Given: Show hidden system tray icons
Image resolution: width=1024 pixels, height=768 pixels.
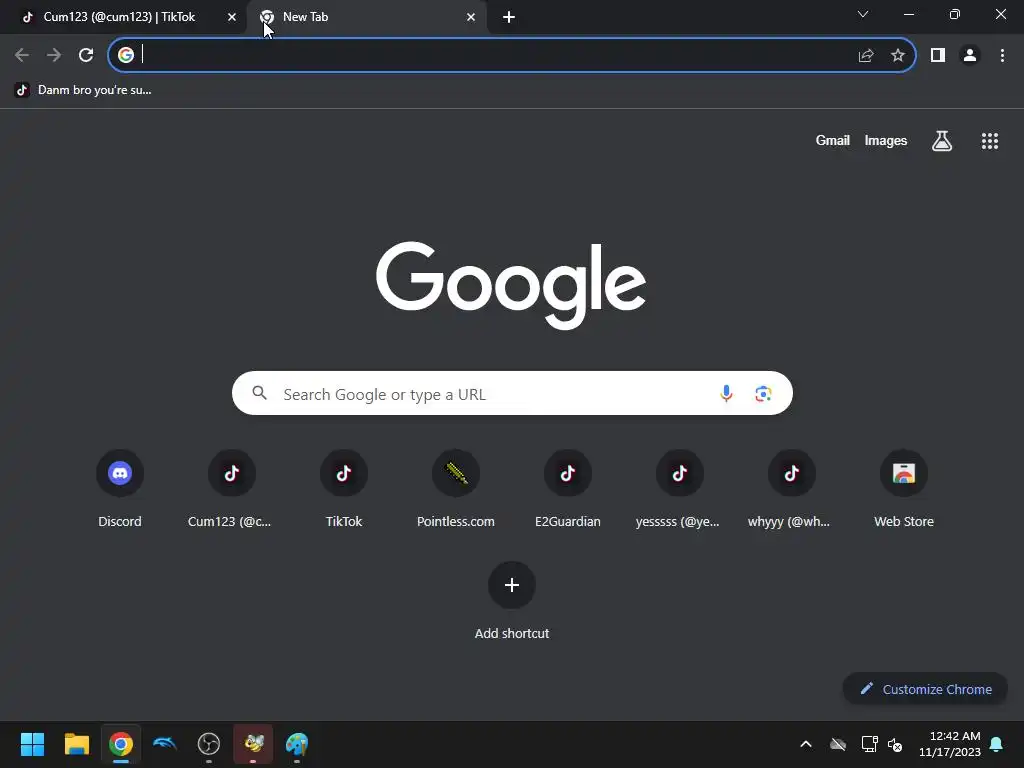Looking at the screenshot, I should coord(806,744).
